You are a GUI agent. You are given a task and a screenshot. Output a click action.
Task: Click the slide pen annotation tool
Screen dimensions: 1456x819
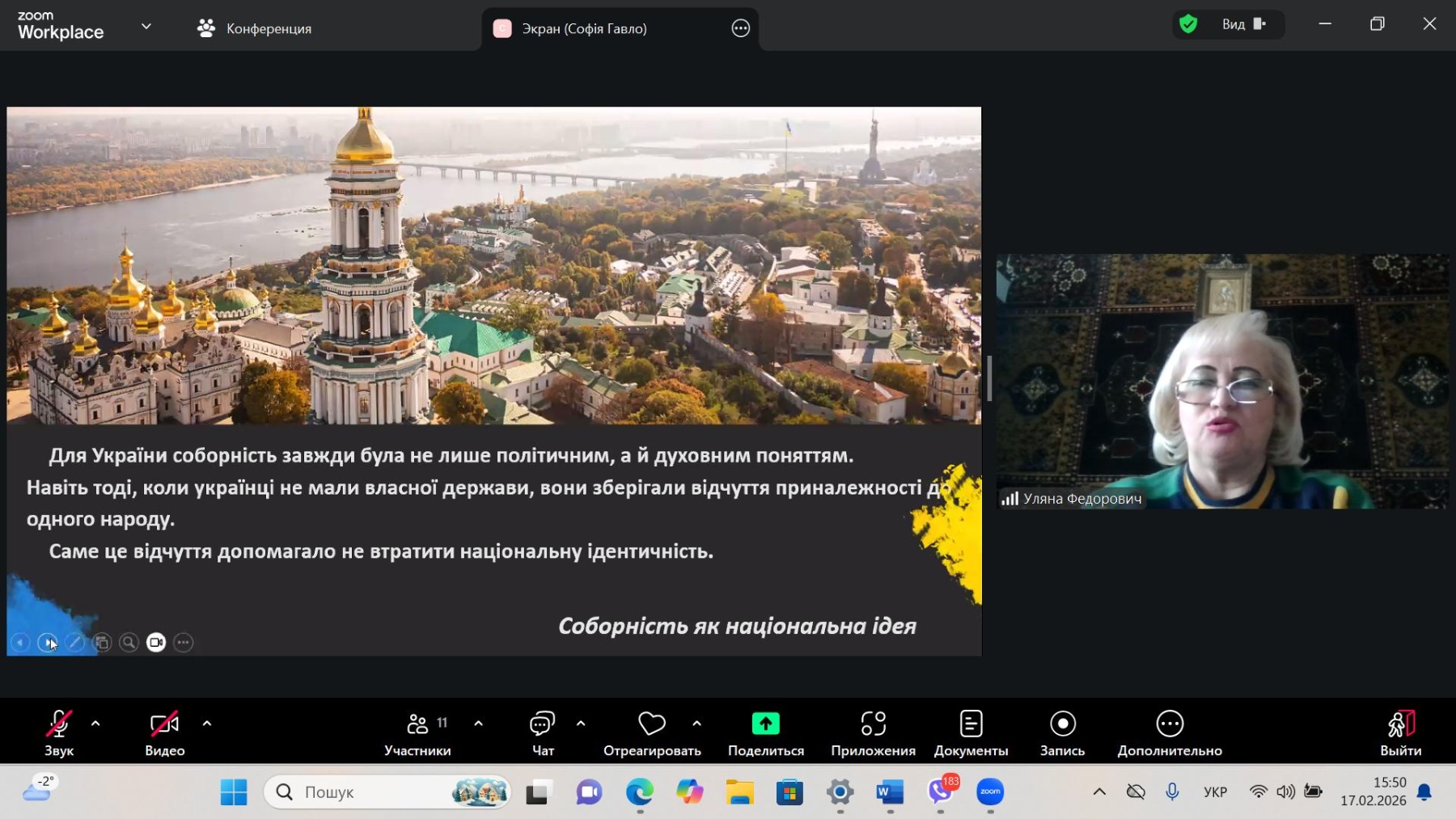(x=74, y=642)
